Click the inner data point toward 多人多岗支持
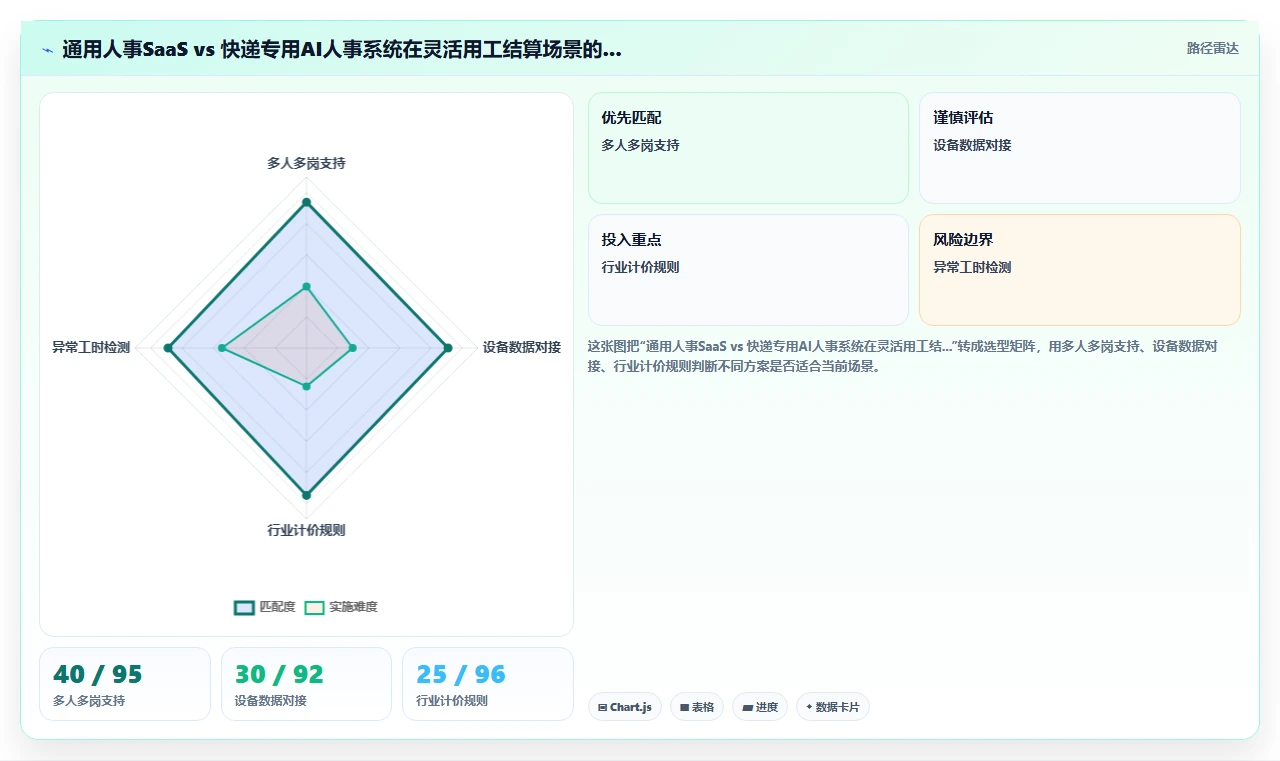 306,287
